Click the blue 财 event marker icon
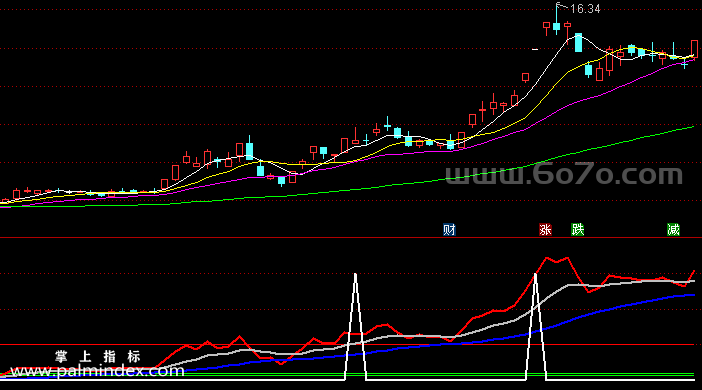This screenshot has height=390, width=702. click(x=449, y=230)
